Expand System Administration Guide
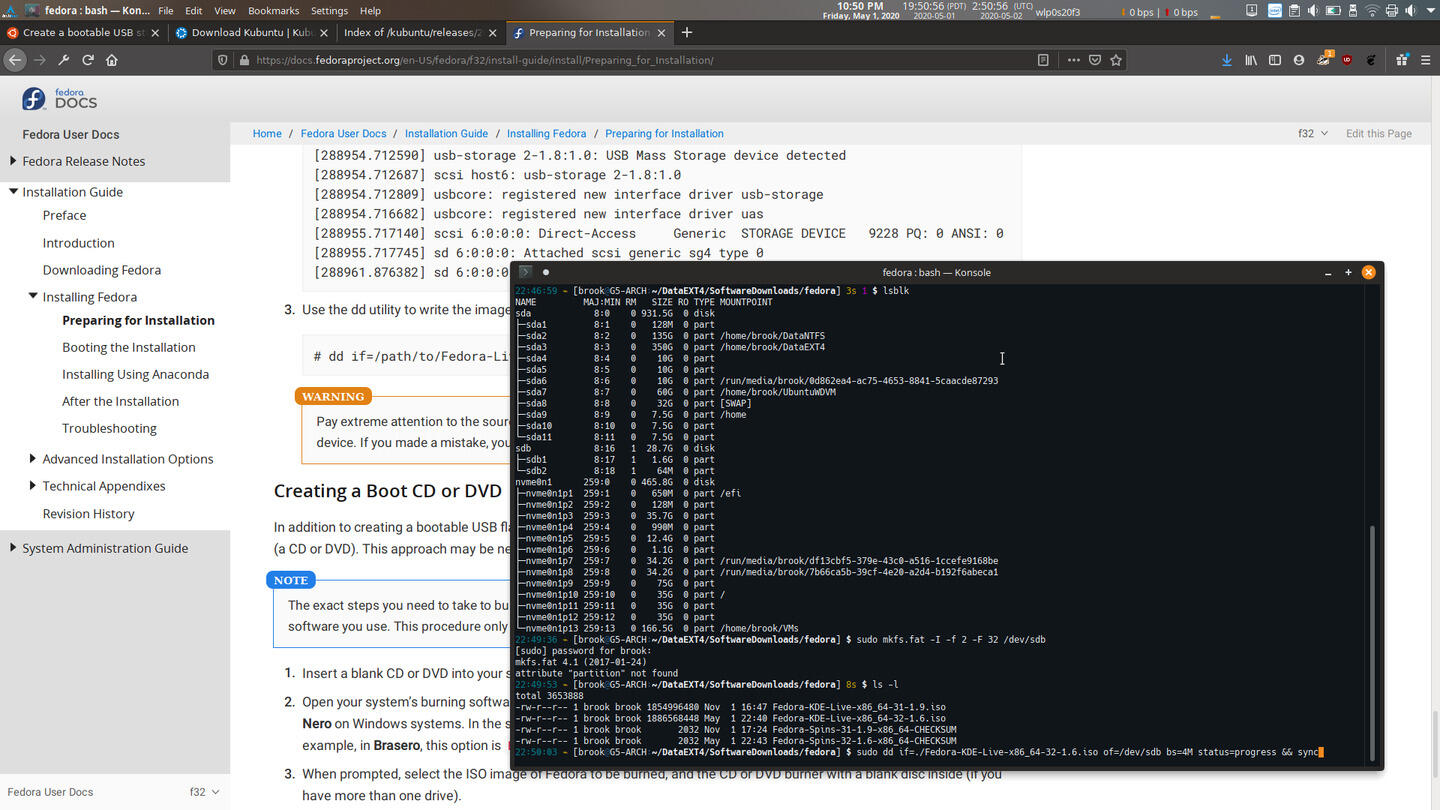Viewport: 1440px width, 810px height. point(13,548)
